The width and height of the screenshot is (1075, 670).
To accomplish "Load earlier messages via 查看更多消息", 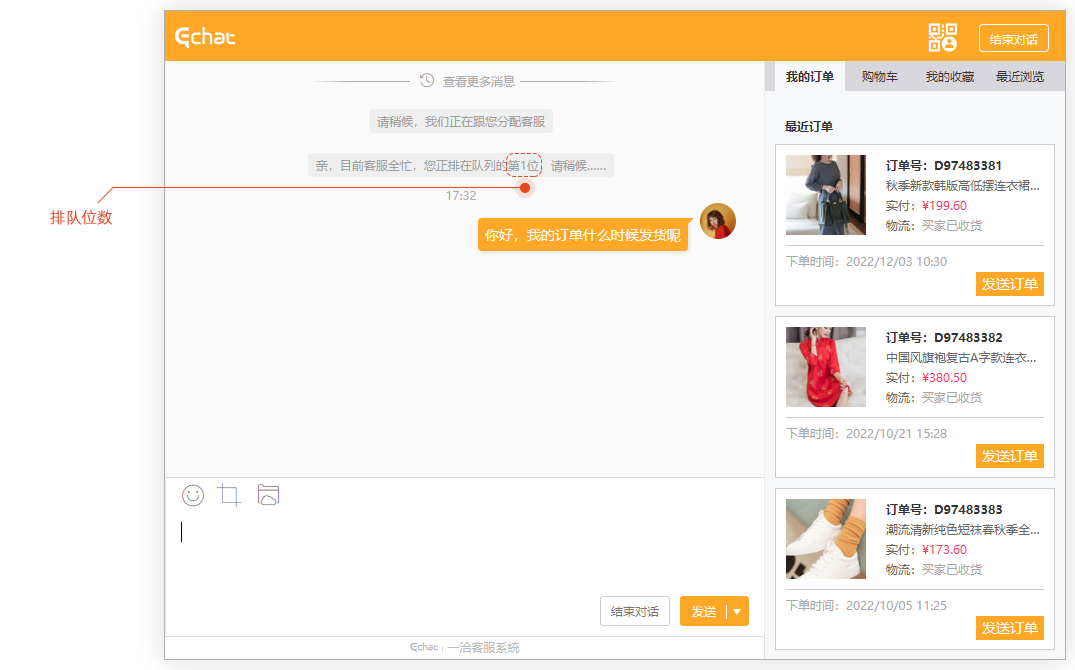I will 478,81.
